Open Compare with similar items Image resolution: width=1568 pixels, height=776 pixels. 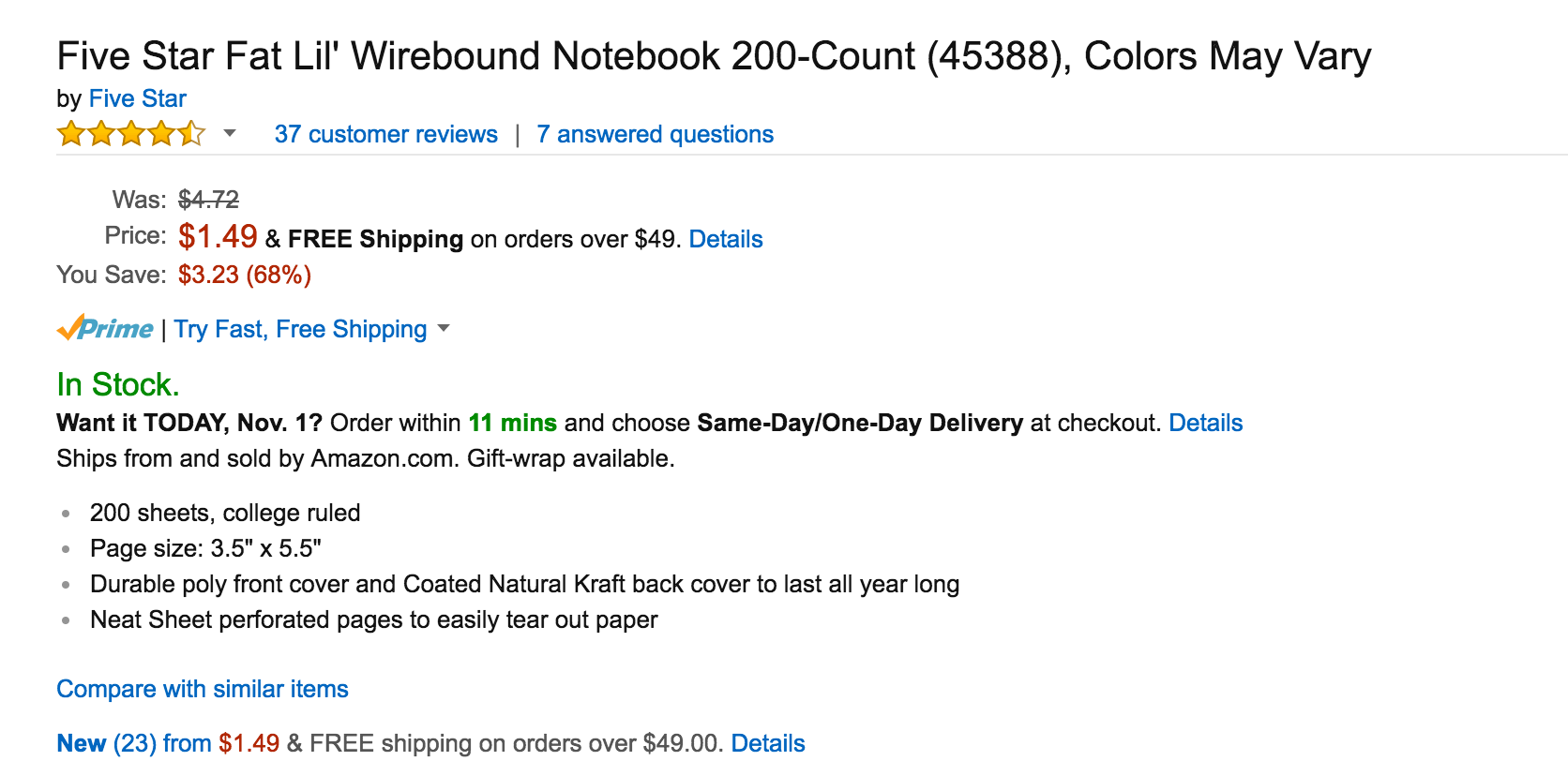[x=203, y=689]
